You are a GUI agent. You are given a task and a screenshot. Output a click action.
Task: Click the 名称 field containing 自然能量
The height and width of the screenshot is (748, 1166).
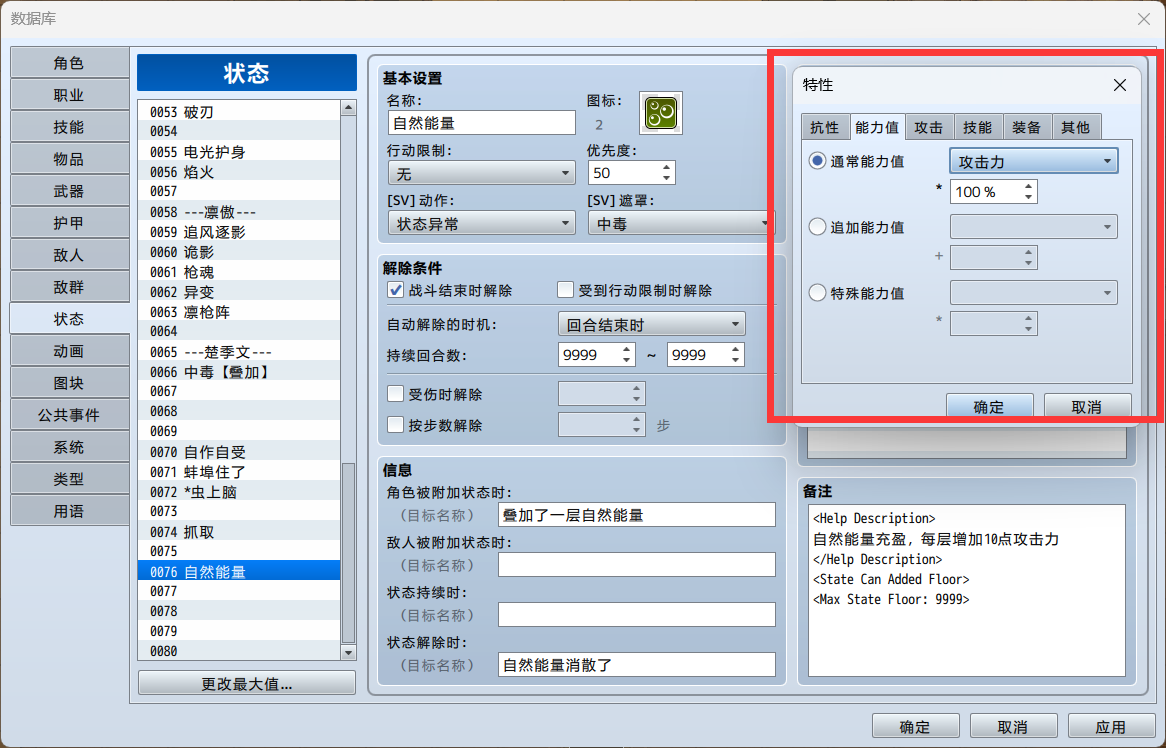coord(482,123)
